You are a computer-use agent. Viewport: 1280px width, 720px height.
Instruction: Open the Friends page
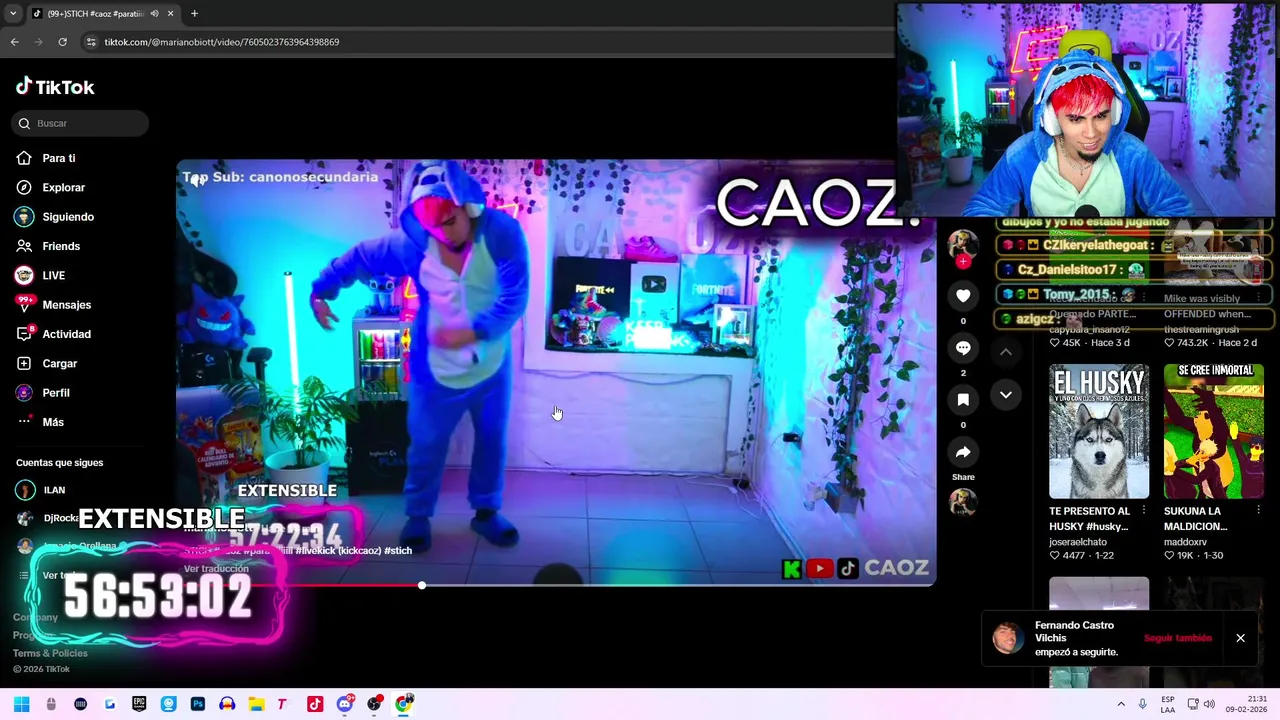(x=61, y=246)
